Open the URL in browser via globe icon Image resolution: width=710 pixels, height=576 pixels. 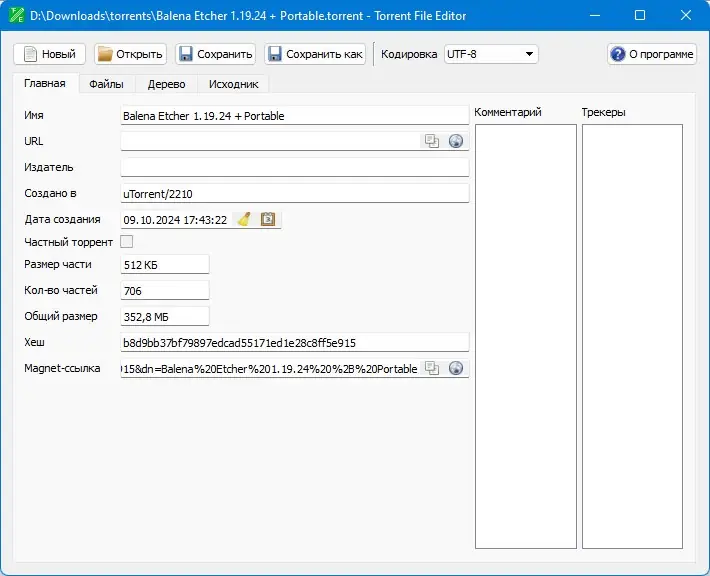(x=456, y=141)
